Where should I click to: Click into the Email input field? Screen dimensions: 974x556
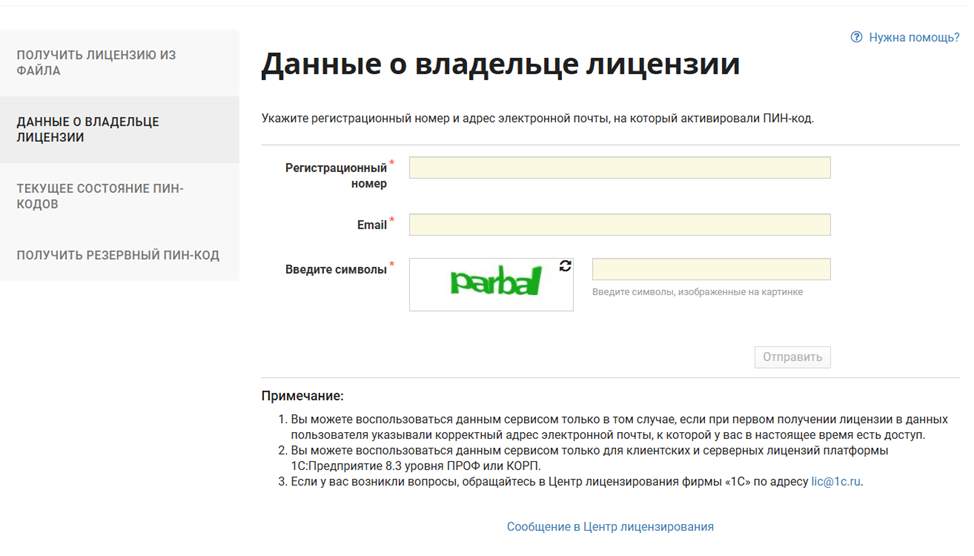619,225
